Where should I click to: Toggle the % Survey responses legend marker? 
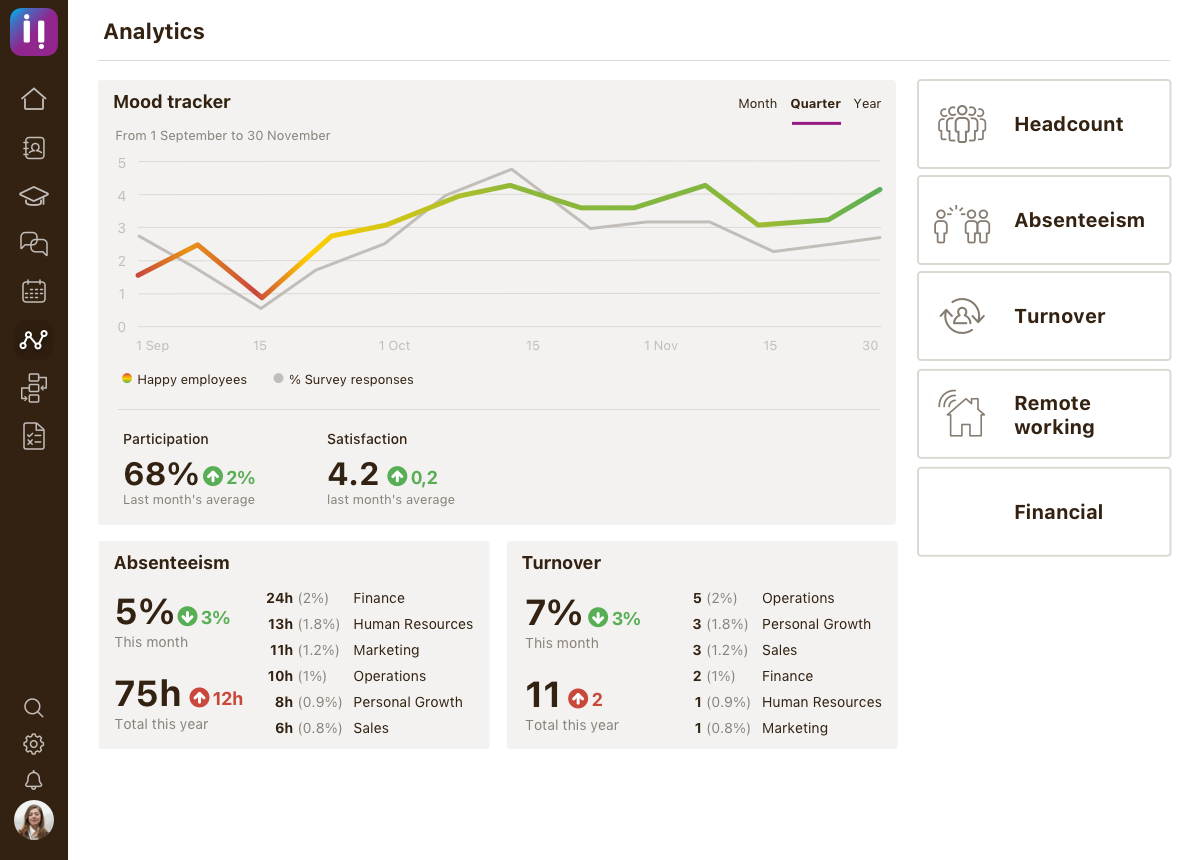tap(279, 379)
